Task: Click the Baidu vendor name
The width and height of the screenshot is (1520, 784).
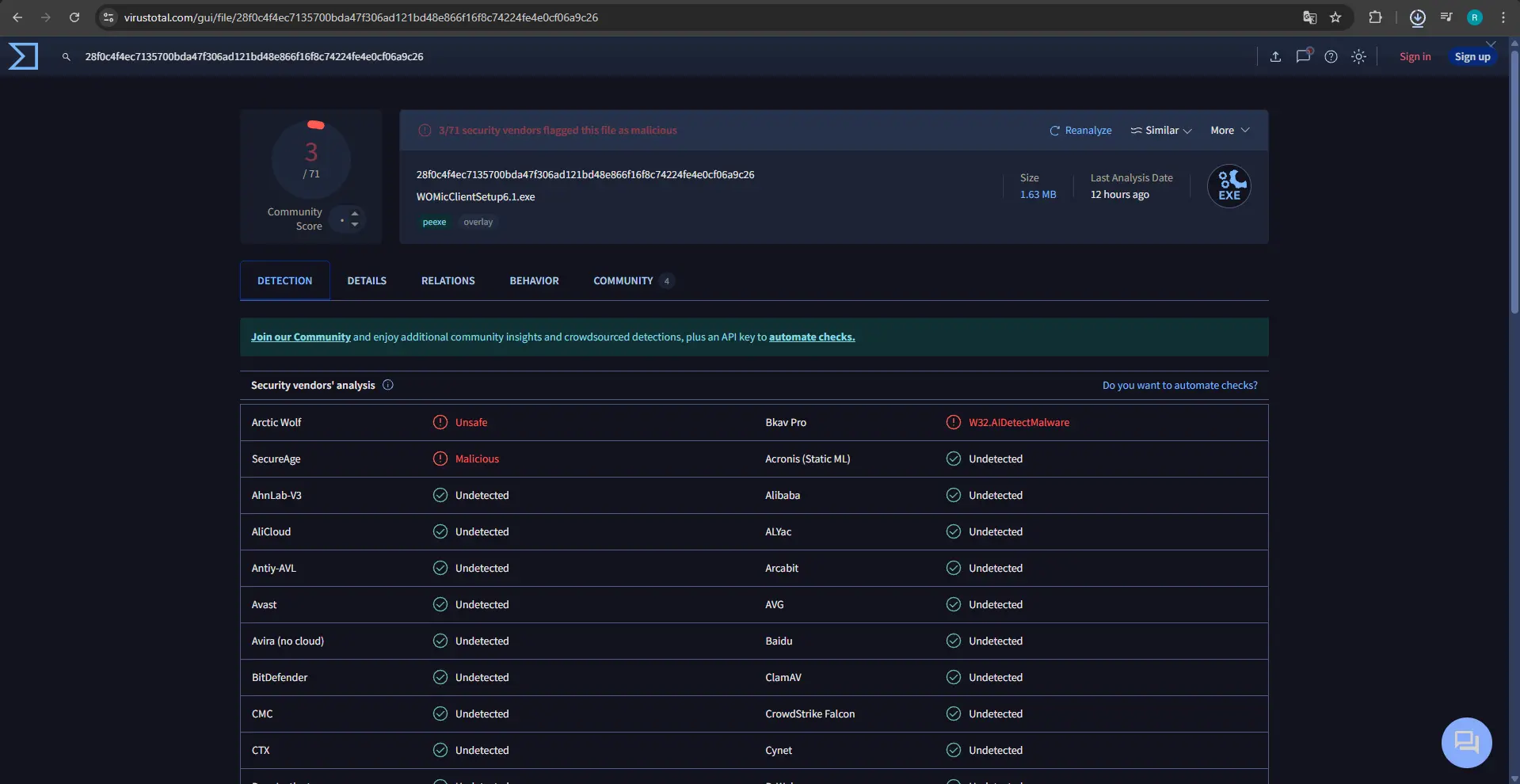Action: pyautogui.click(x=779, y=641)
